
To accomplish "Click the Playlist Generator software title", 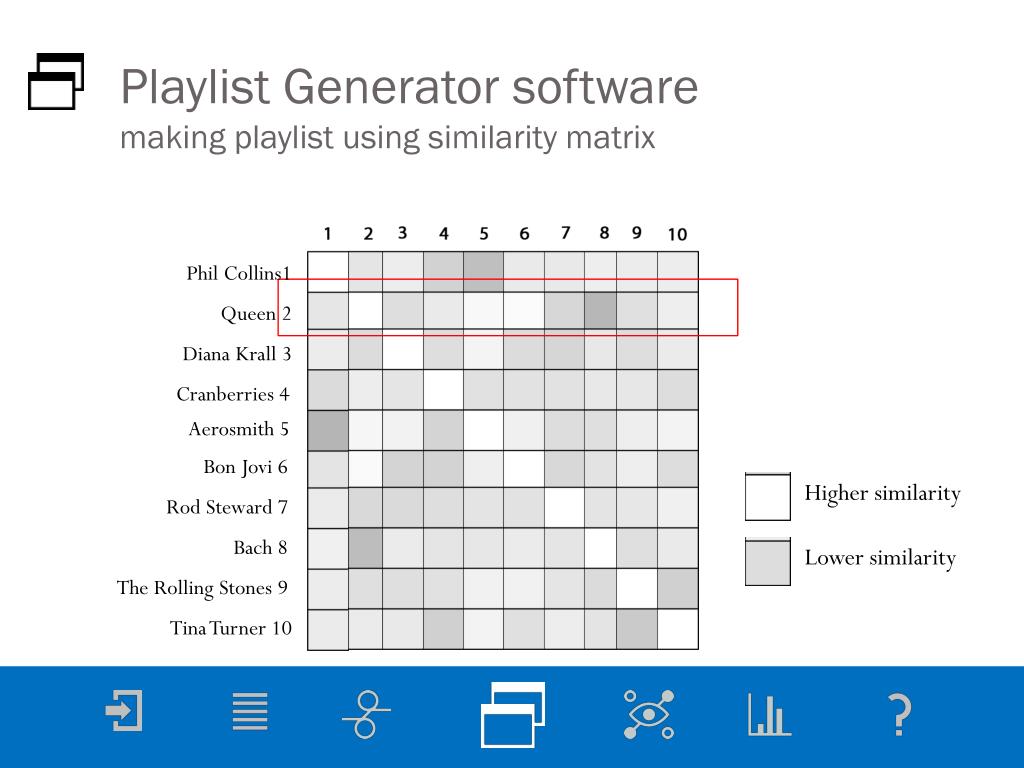I will tap(409, 86).
